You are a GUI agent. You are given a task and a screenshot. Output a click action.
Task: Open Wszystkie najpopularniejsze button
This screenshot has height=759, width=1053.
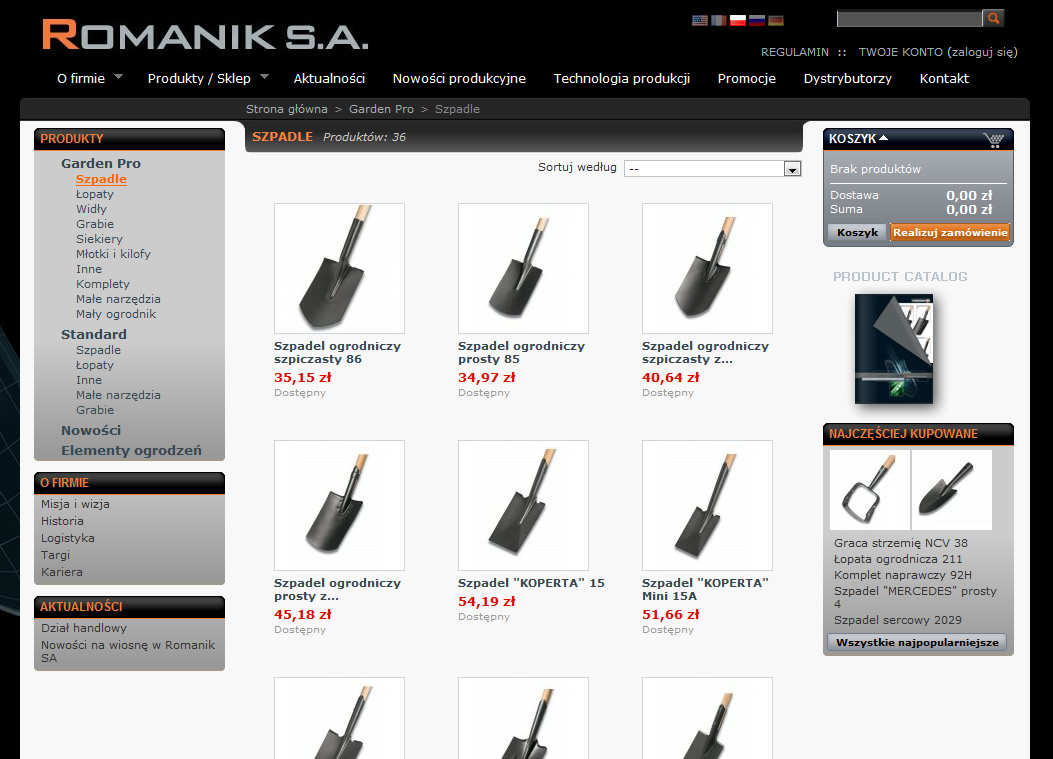[x=917, y=642]
